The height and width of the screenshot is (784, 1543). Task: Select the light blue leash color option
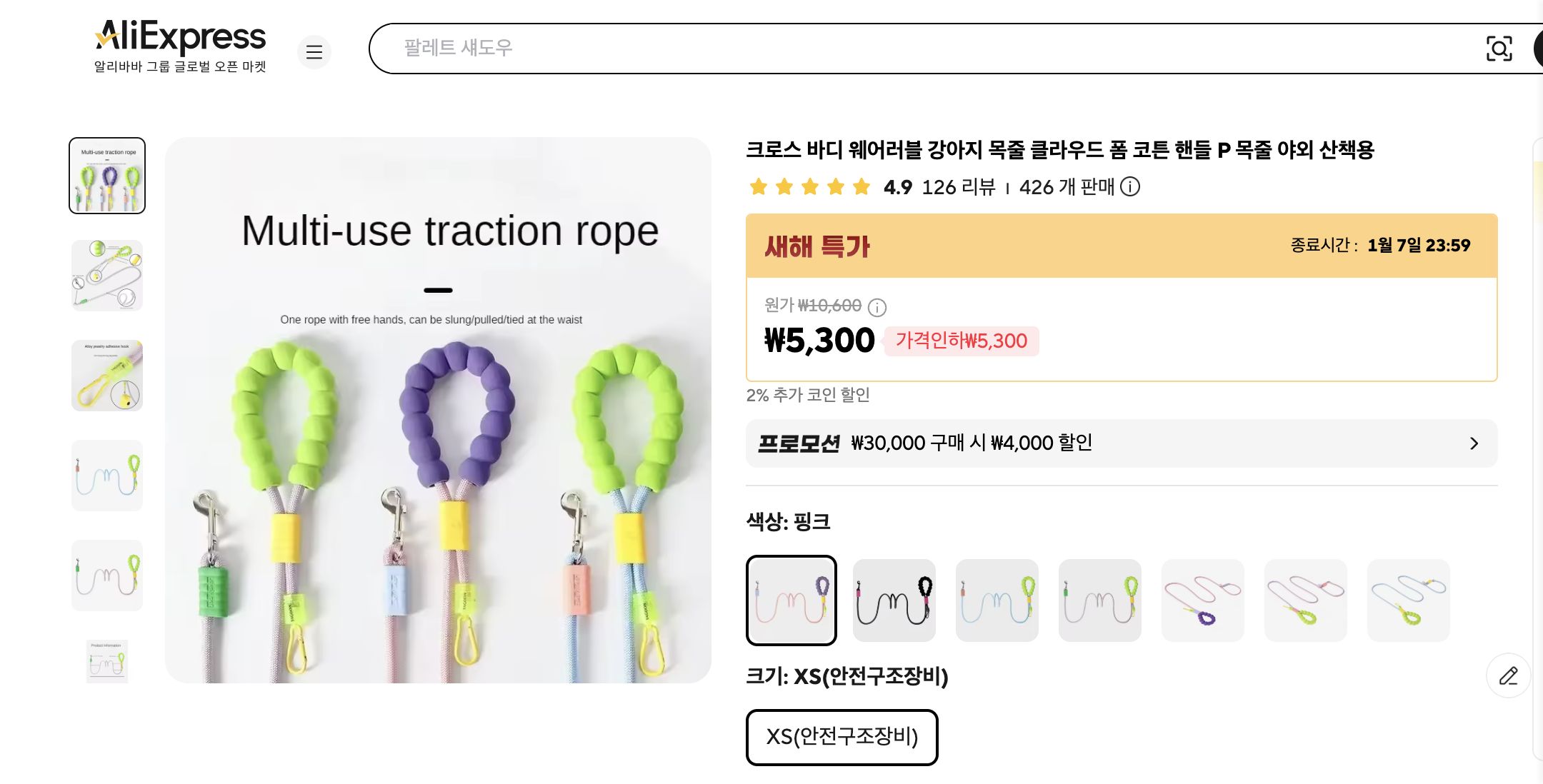tap(997, 600)
